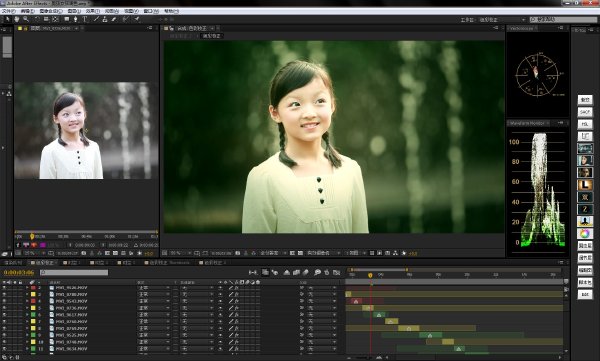Click the topmost white preset button
Screen dimensions: 600x361
pos(585,100)
